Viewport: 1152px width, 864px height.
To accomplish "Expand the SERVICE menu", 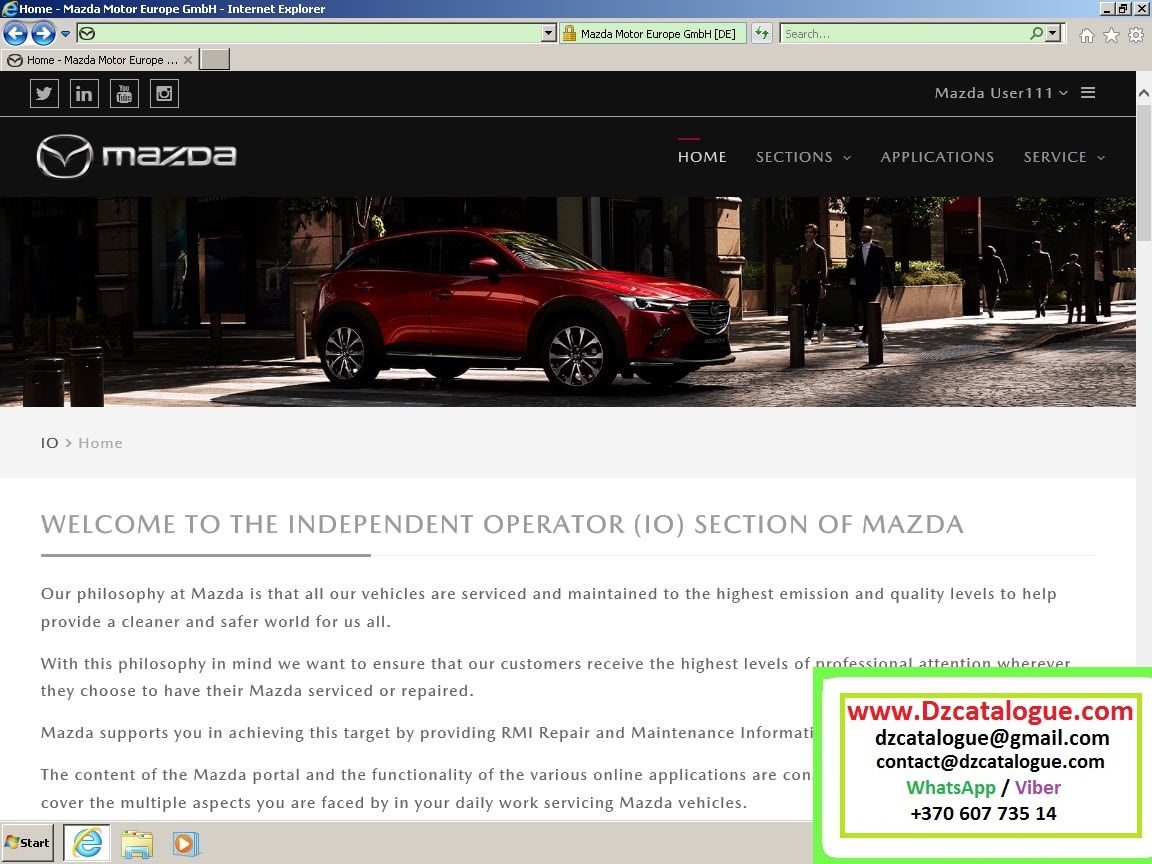I will [1064, 156].
